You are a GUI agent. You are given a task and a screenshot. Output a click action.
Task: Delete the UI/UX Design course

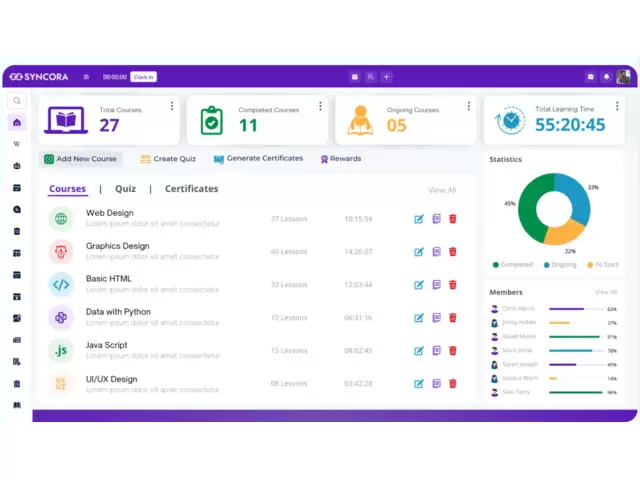[453, 384]
